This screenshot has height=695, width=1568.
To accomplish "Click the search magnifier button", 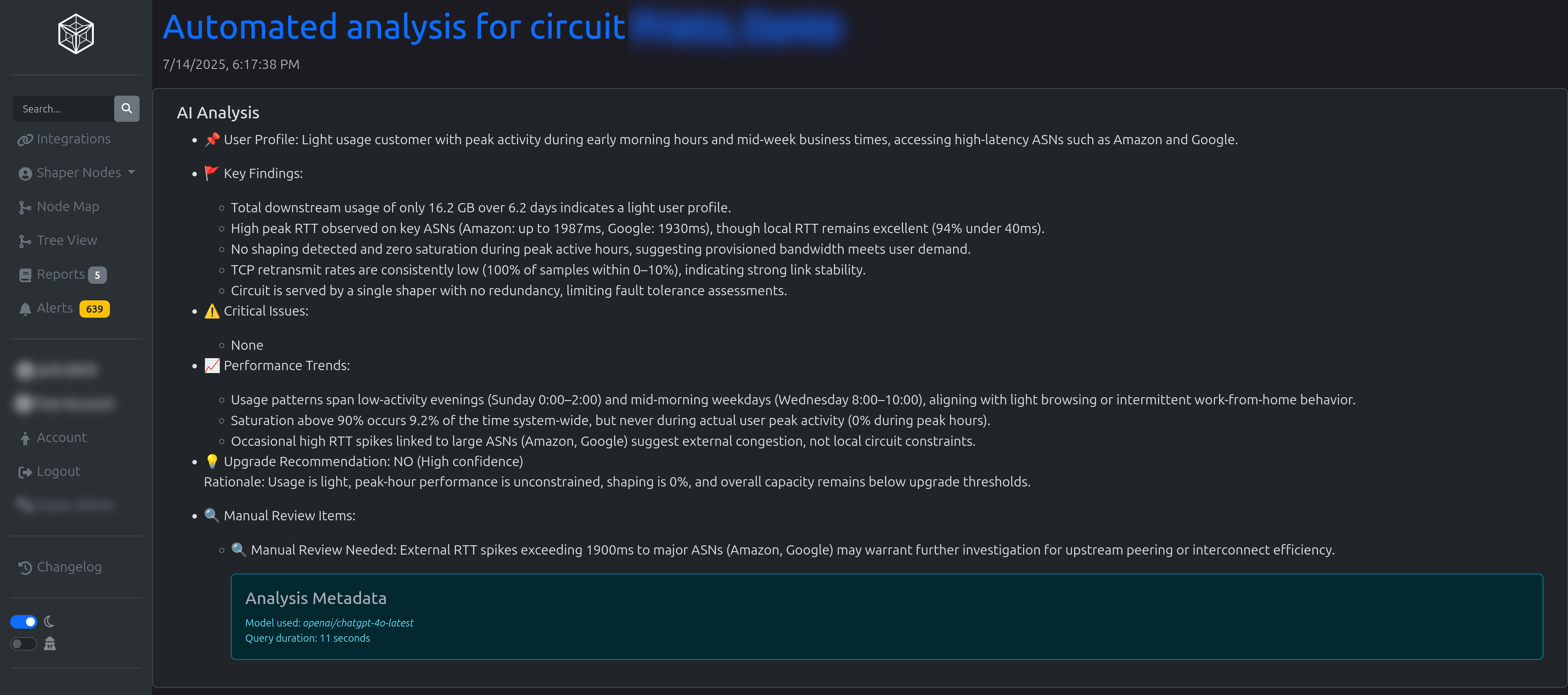I will (x=126, y=108).
